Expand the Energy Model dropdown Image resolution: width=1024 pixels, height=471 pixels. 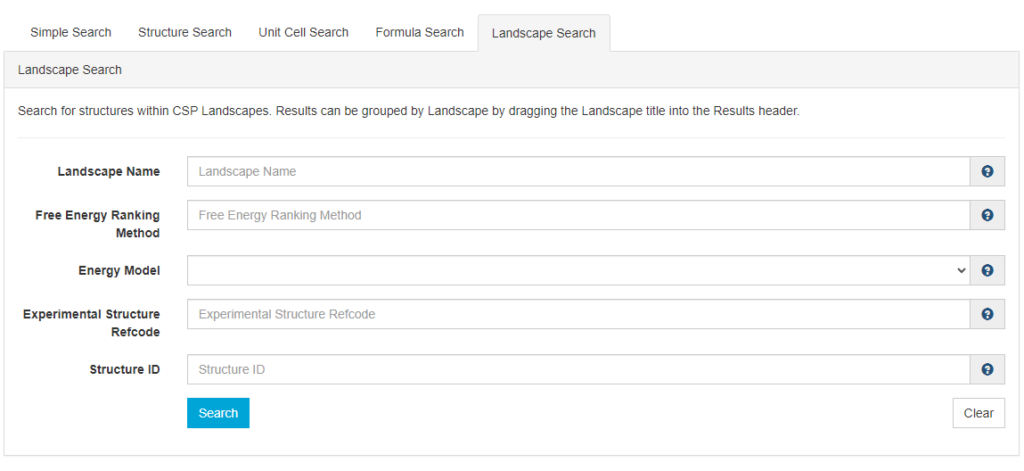[x=578, y=270]
